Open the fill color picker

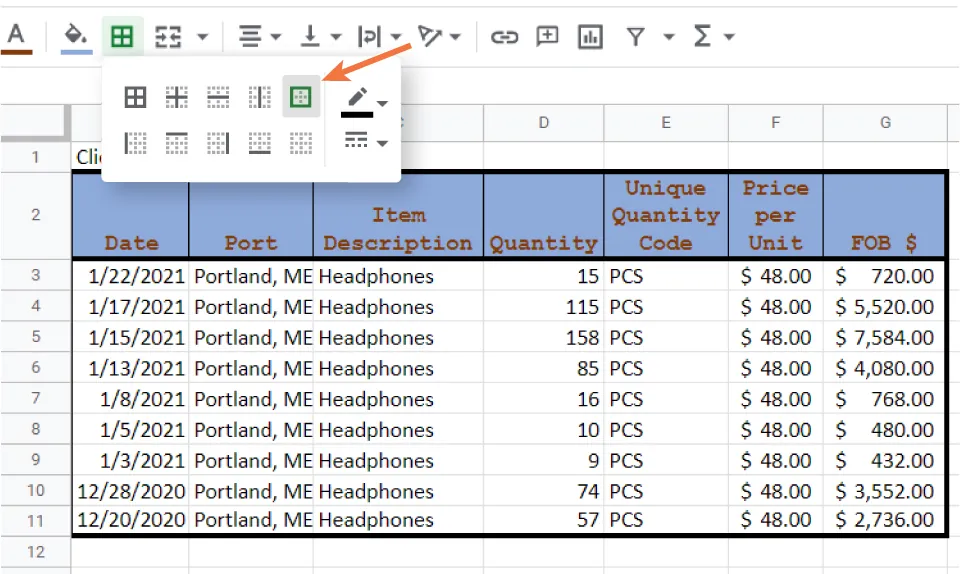click(x=75, y=37)
